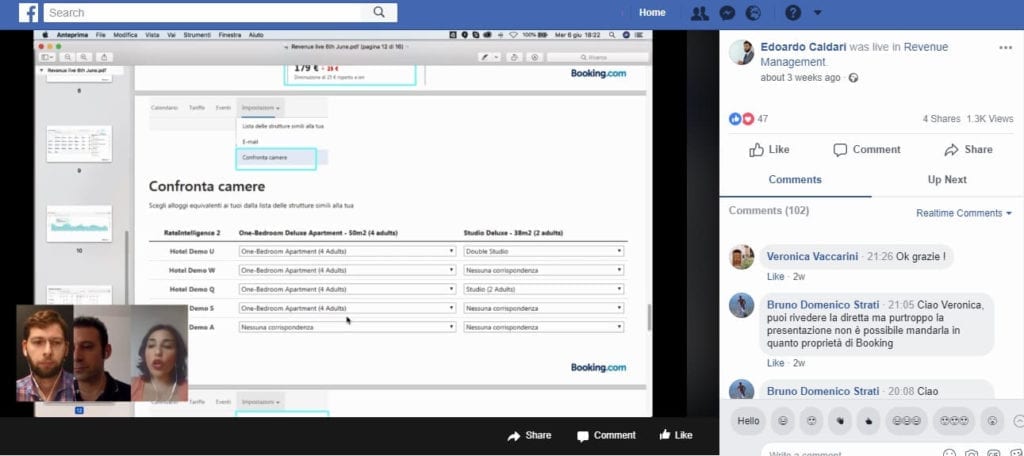Open the Finestra menu
Screen dimensions: 1024x456
point(230,35)
